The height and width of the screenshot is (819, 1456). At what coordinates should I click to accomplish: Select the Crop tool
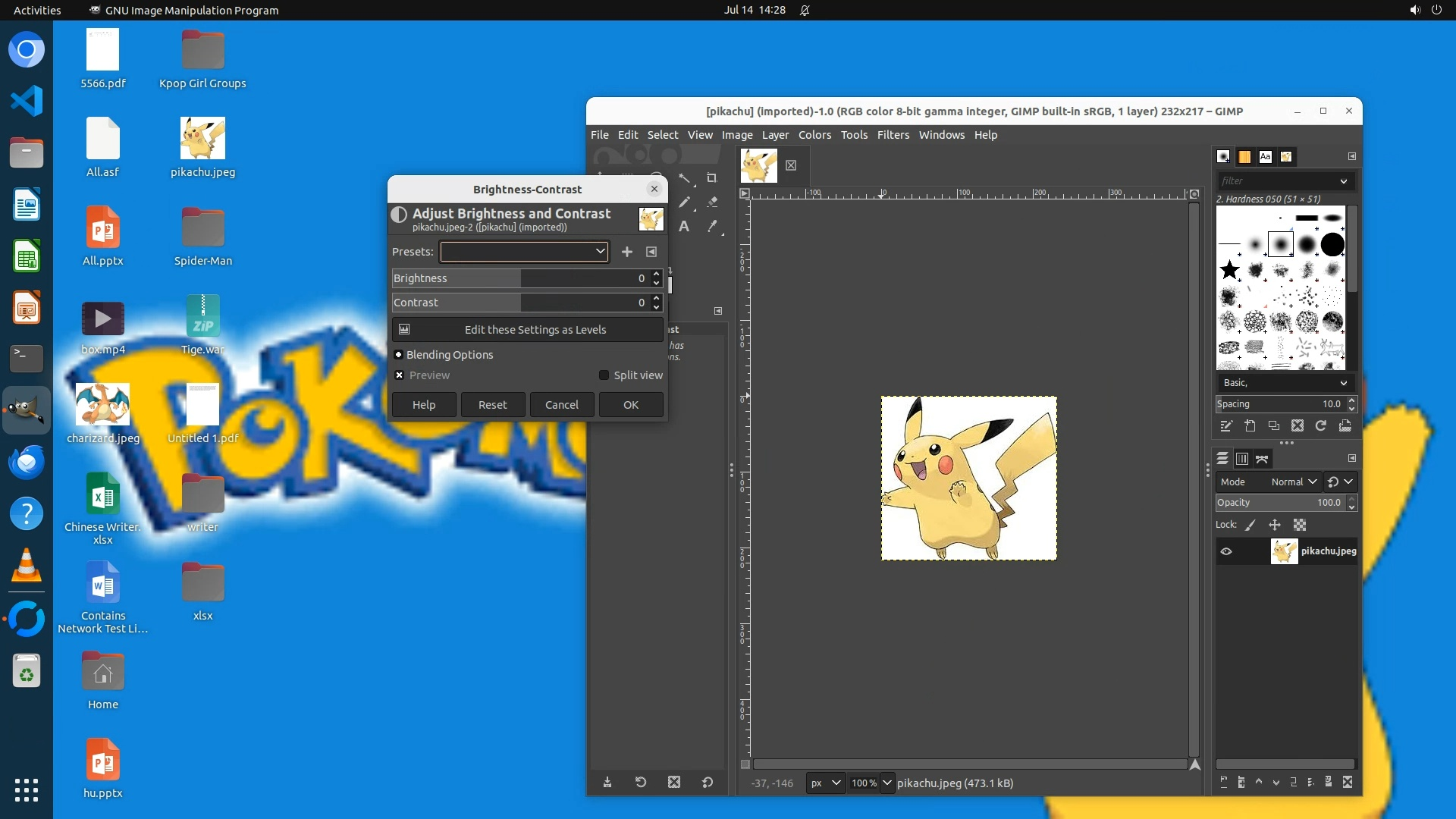click(x=711, y=178)
